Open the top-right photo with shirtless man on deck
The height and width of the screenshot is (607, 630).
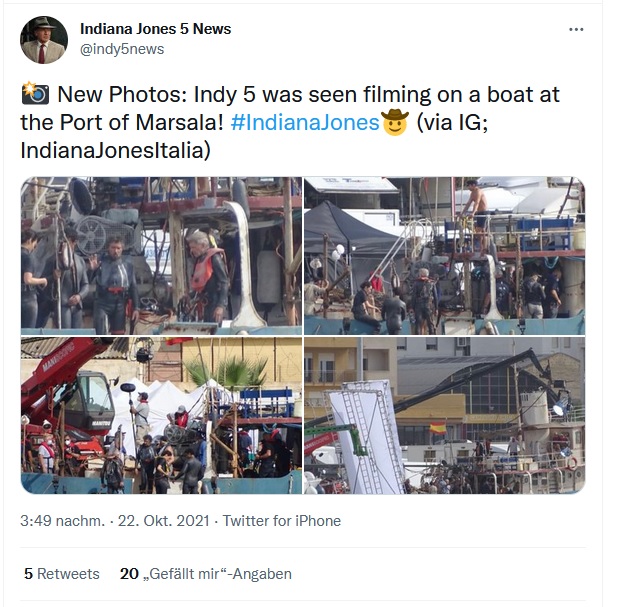444,256
